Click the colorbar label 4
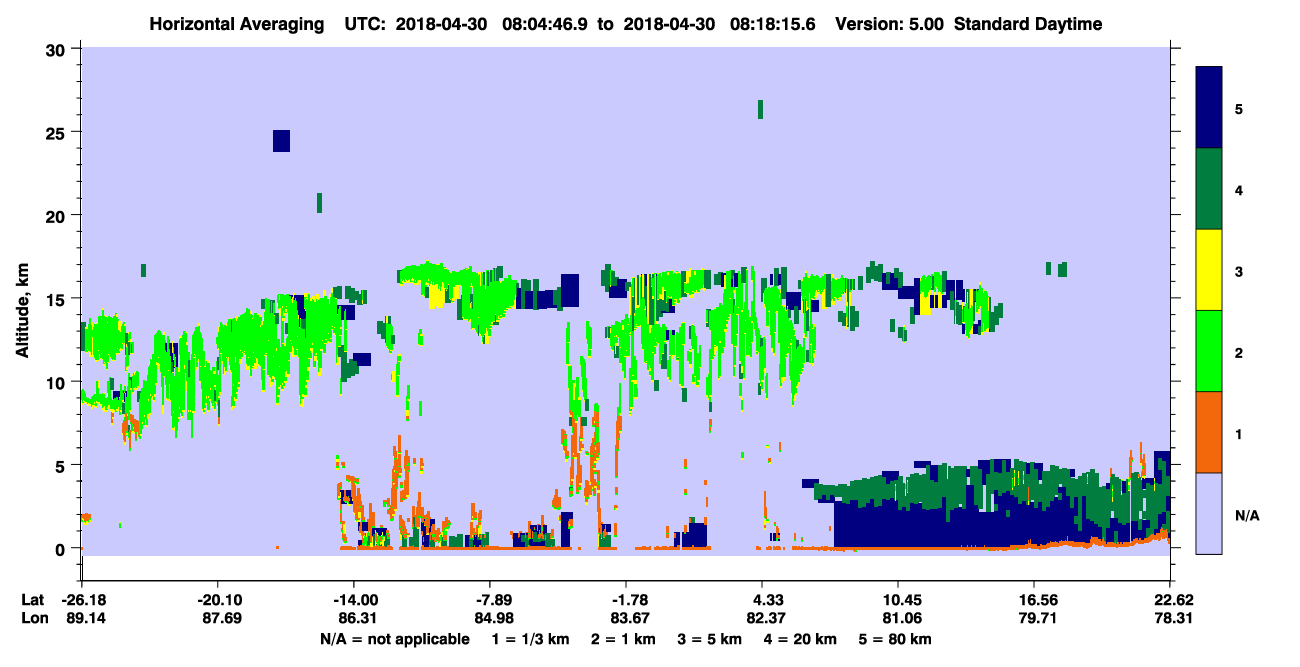This screenshot has width=1300, height=667. point(1239,190)
